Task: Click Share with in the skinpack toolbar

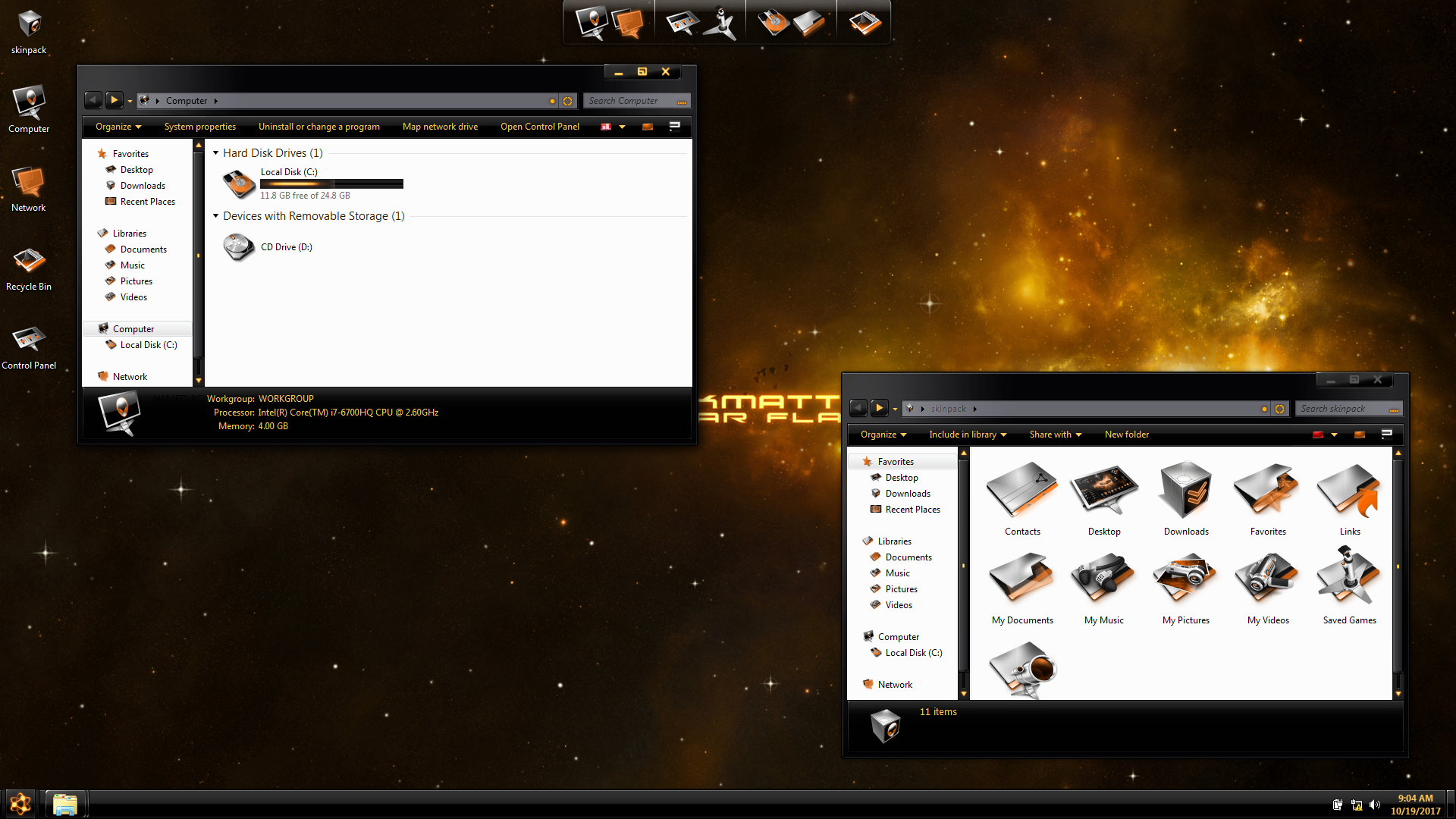Action: tap(1055, 435)
